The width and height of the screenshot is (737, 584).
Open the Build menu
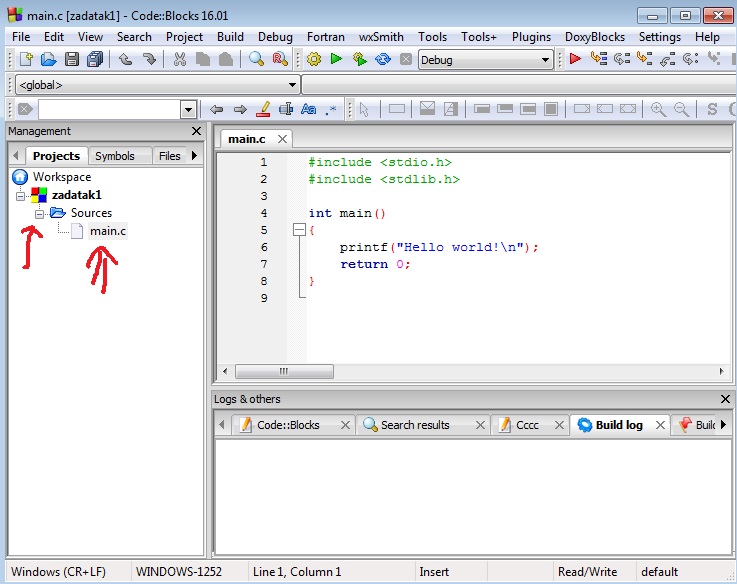click(x=230, y=37)
